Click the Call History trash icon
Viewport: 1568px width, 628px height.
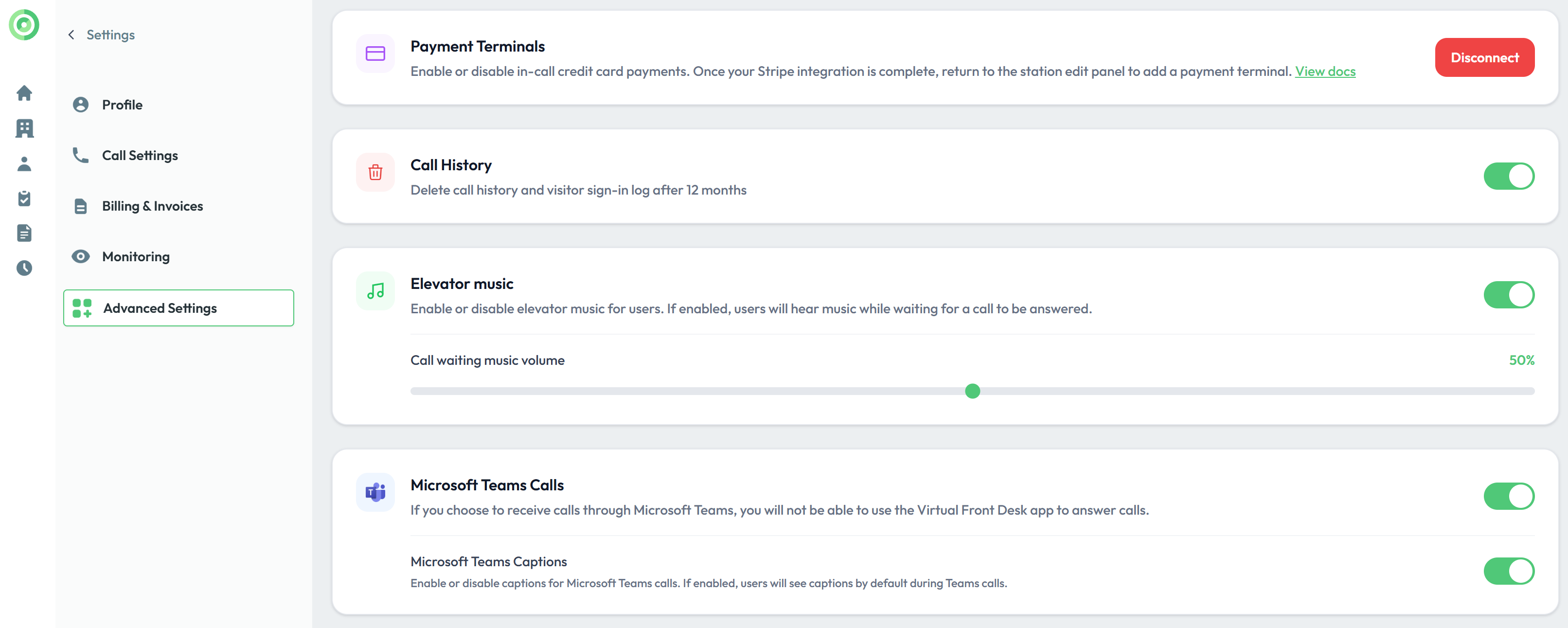pyautogui.click(x=375, y=172)
